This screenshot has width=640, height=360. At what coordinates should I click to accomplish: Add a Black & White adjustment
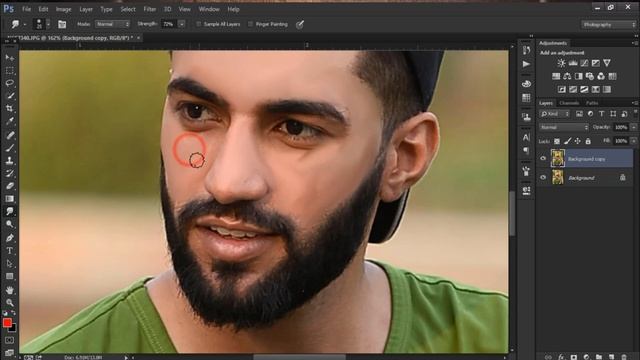point(578,76)
